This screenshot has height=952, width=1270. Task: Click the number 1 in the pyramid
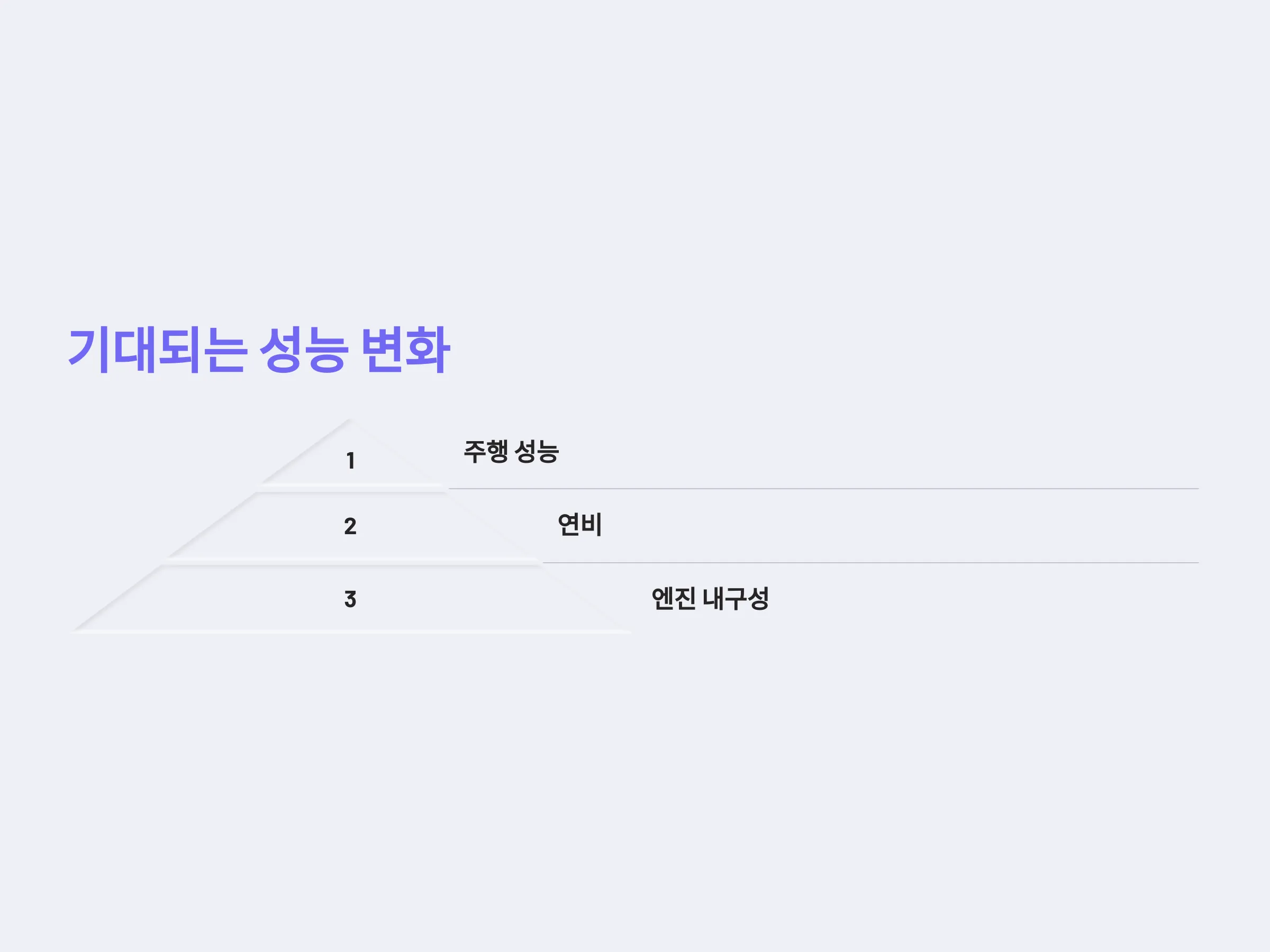[x=350, y=461]
